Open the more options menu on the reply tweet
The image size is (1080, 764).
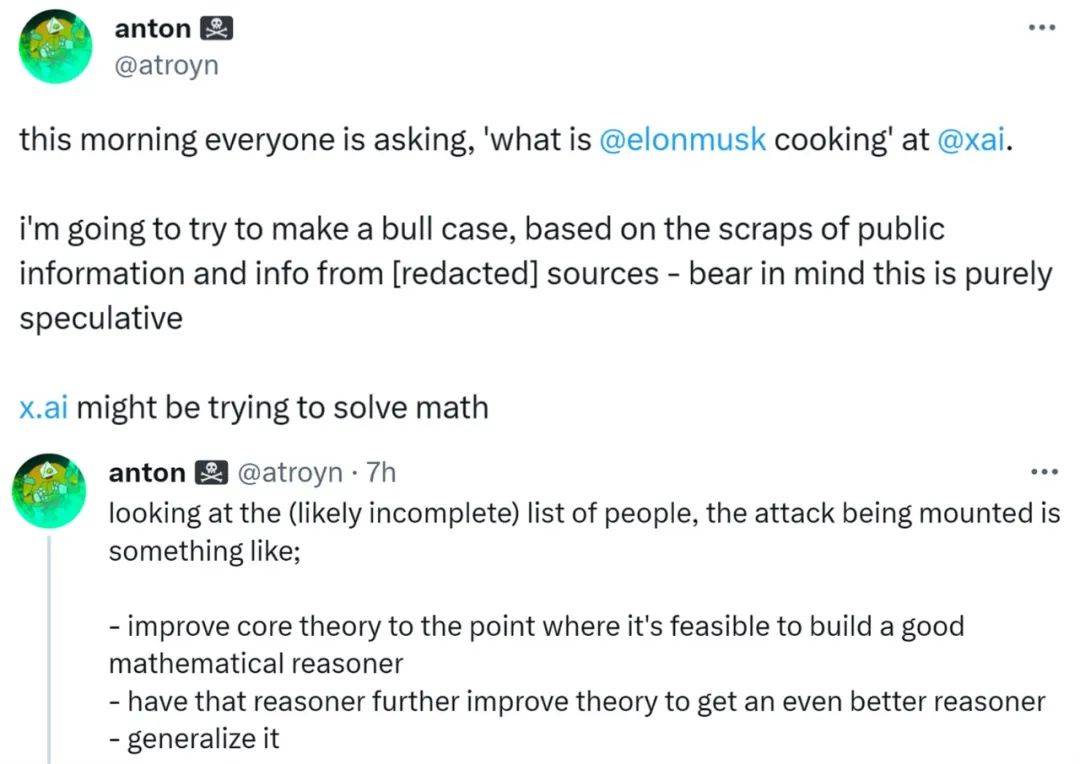click(x=1043, y=472)
